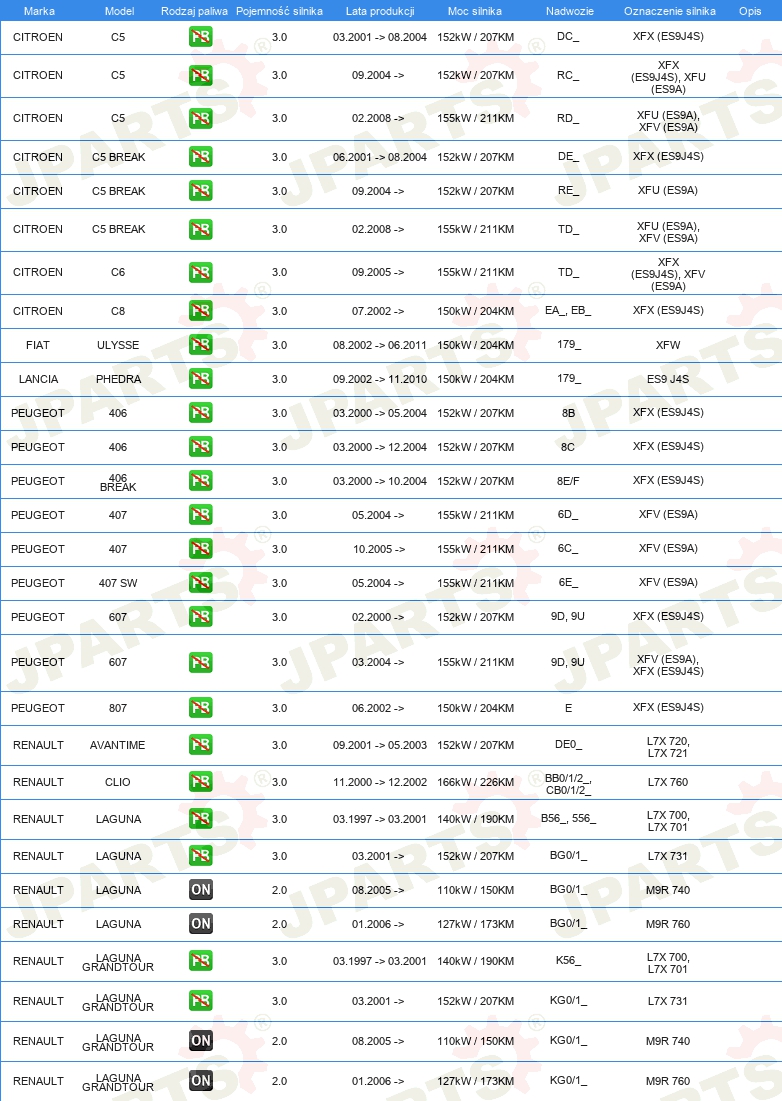
Task: Click the petrol icon in the Peugeot 807 row
Action: (201, 708)
